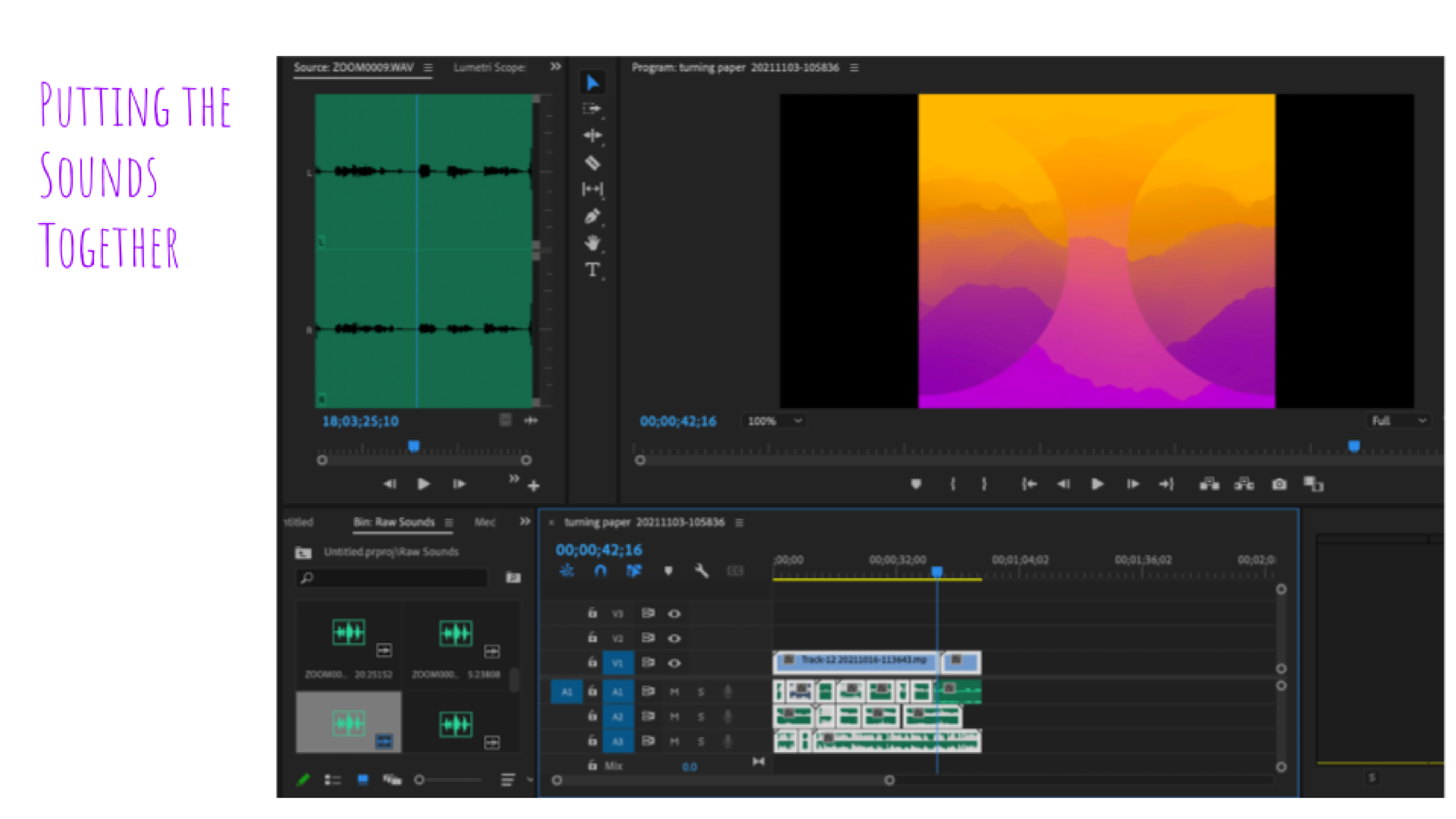Play the Program monitor sequence
The height and width of the screenshot is (819, 1456).
point(1097,484)
